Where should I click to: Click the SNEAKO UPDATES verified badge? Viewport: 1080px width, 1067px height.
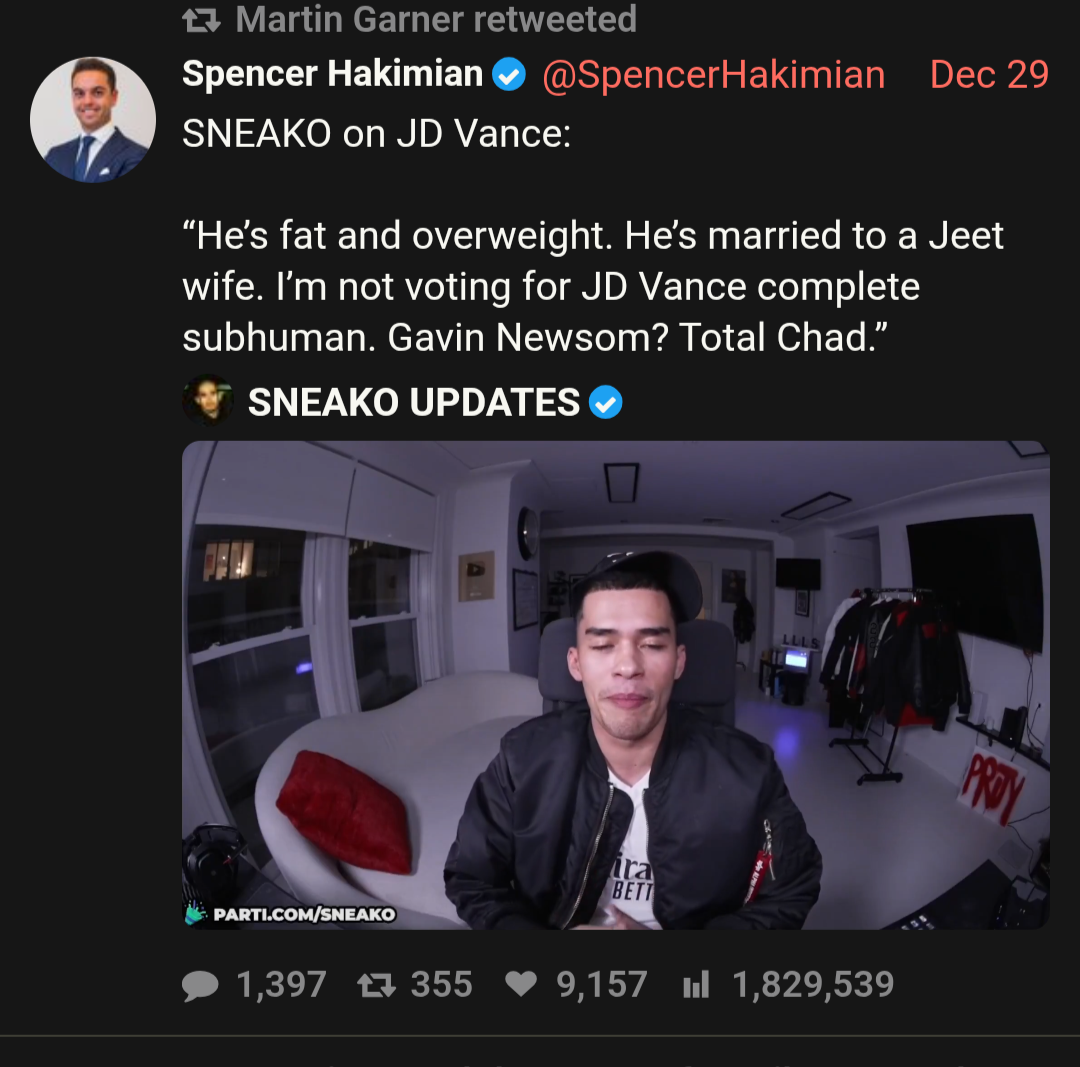pyautogui.click(x=606, y=402)
